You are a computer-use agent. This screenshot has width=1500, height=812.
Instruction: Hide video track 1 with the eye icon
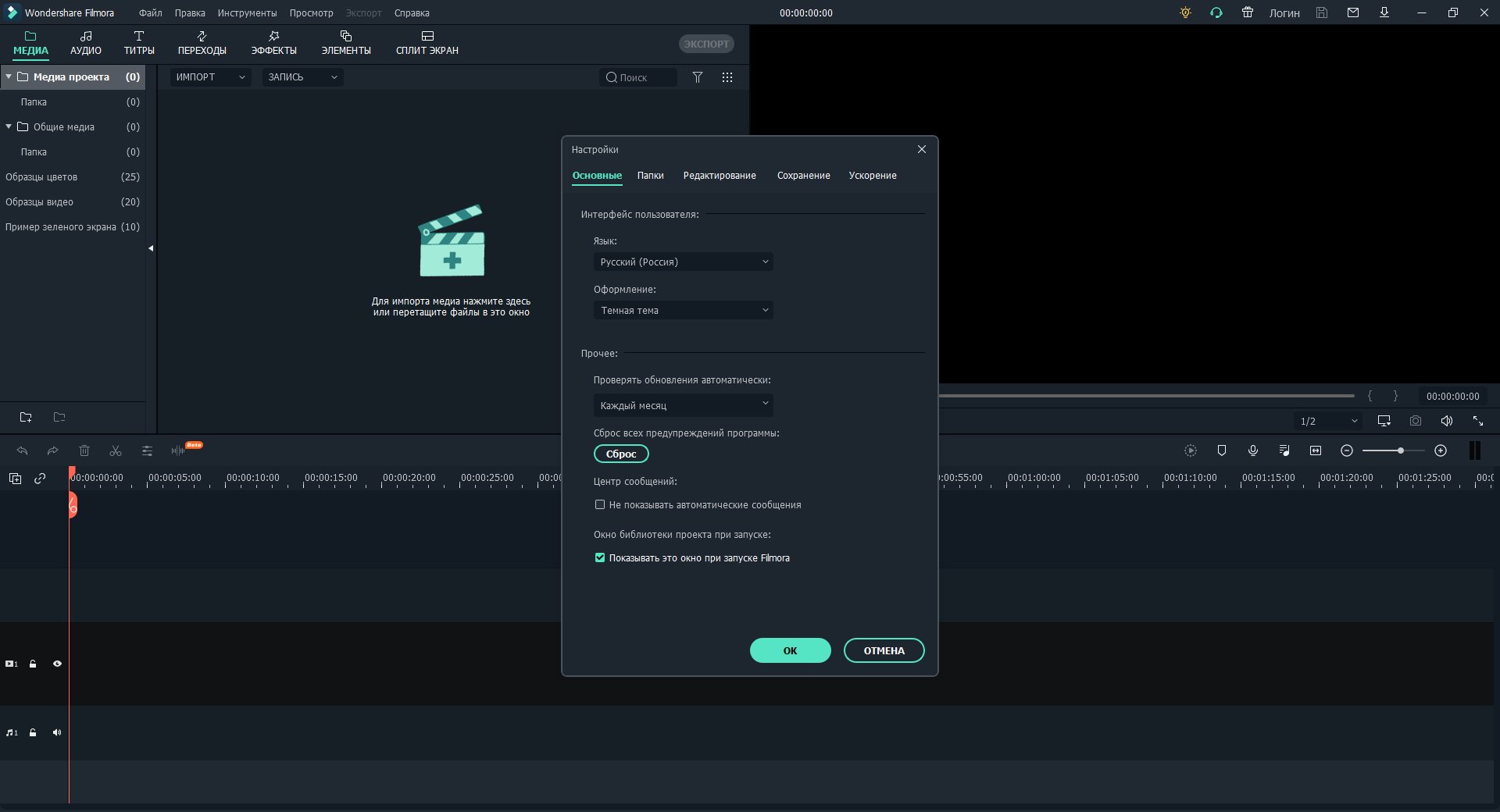coord(57,664)
